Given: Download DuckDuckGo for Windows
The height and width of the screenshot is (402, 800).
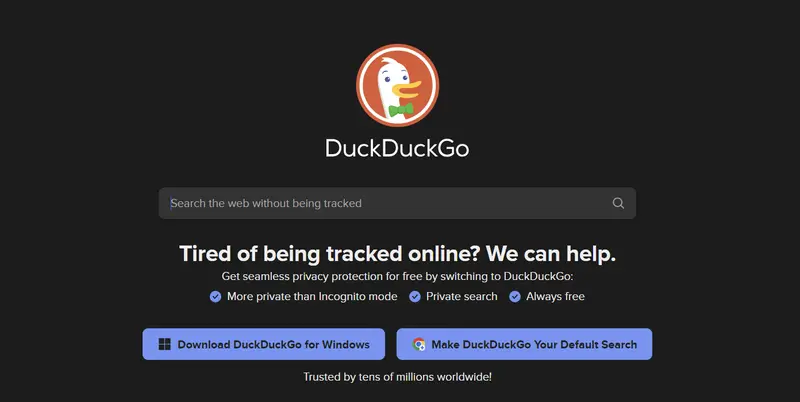Looking at the screenshot, I should (x=264, y=344).
